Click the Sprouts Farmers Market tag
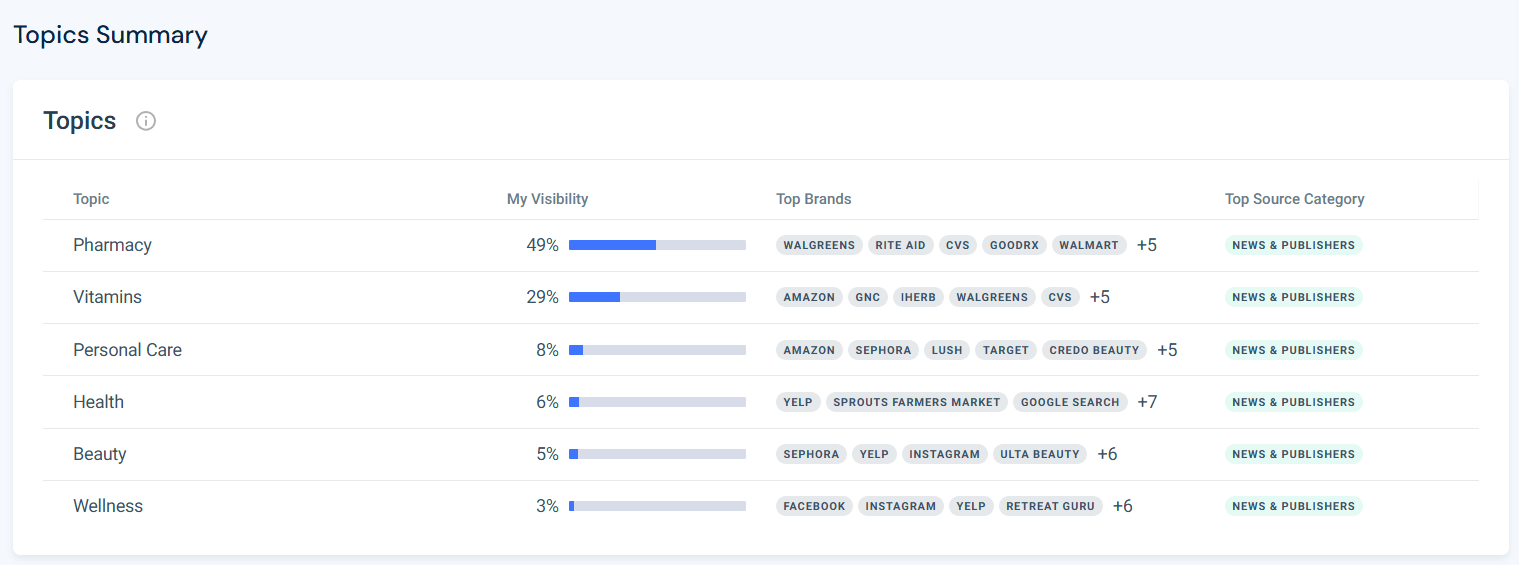 point(917,402)
